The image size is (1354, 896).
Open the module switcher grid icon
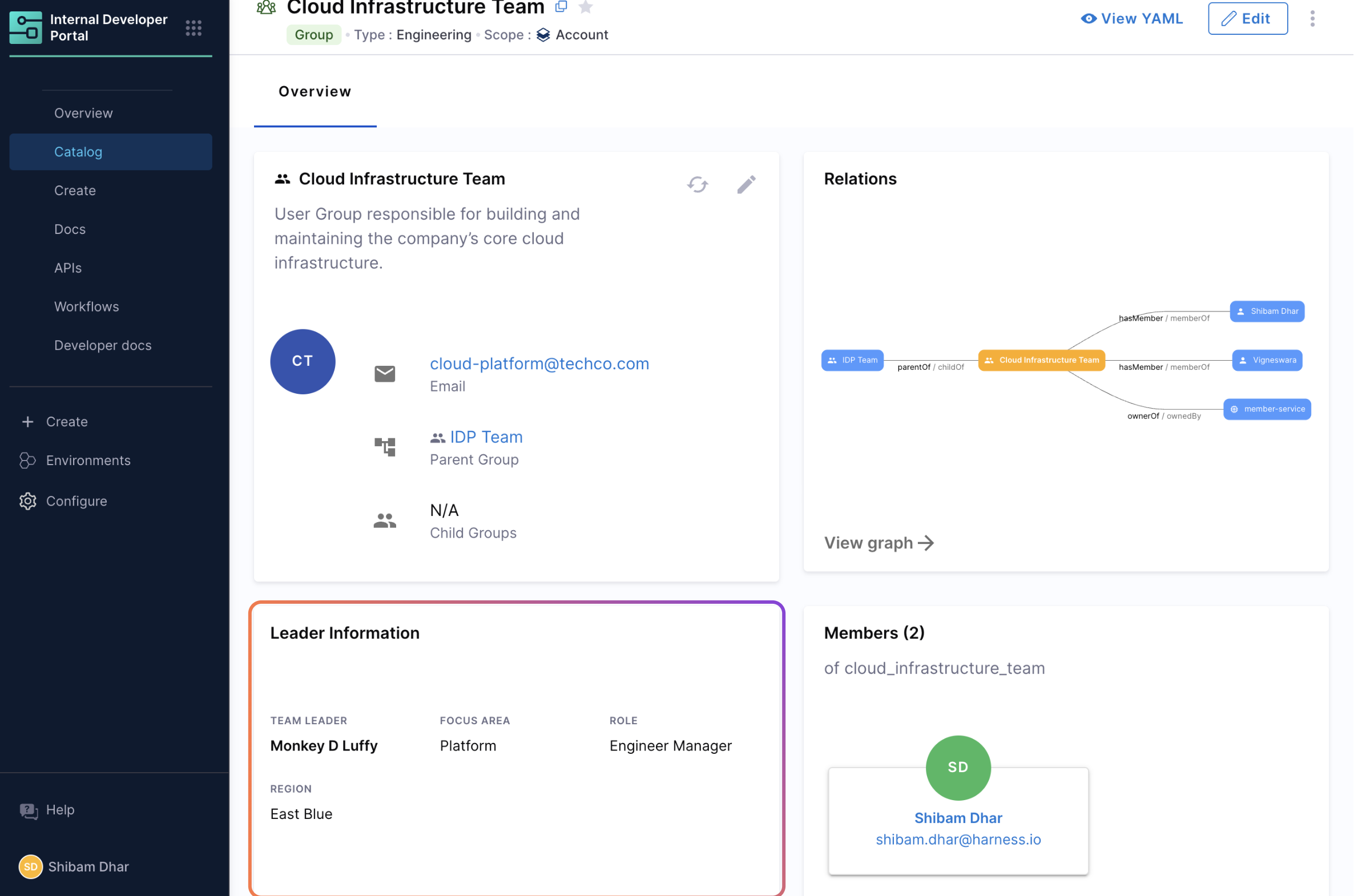pos(194,28)
